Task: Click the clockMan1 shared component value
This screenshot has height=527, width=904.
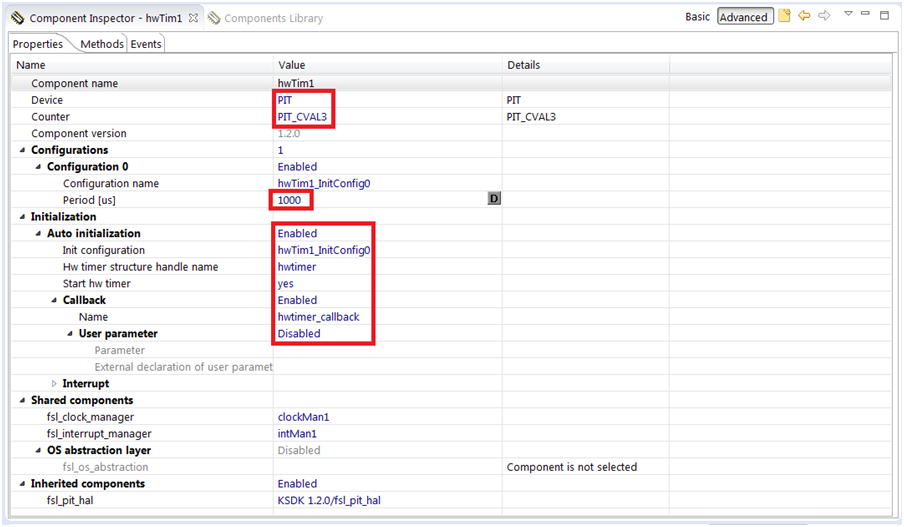Action: (303, 417)
